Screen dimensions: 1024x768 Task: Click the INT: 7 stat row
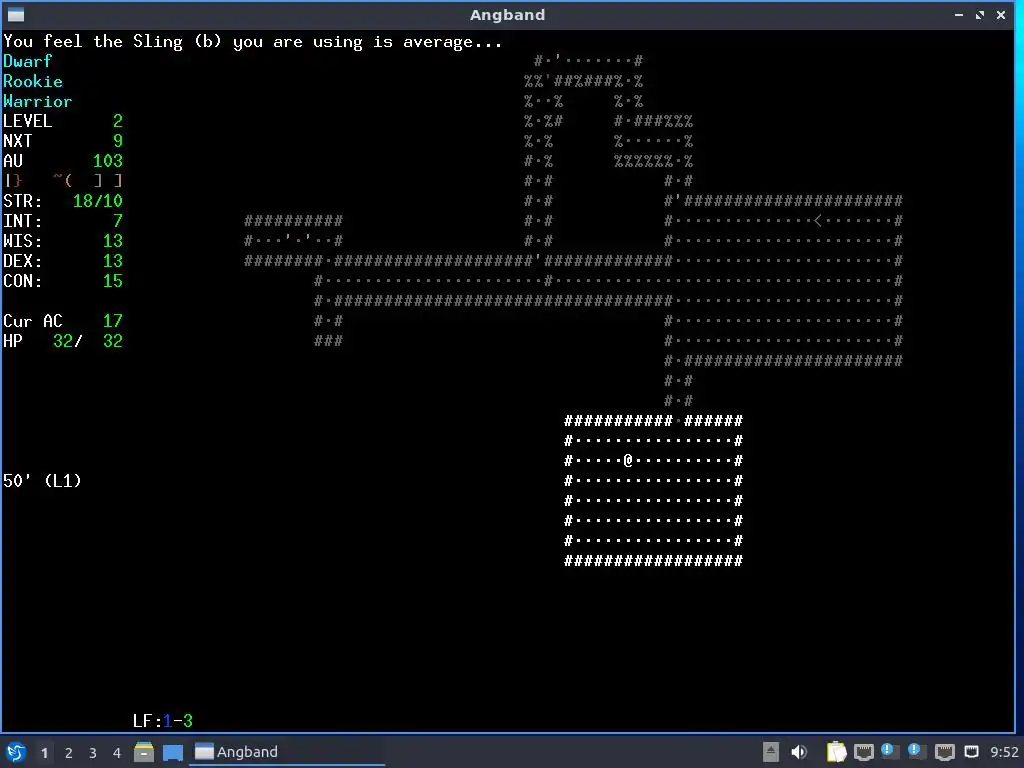[63, 221]
